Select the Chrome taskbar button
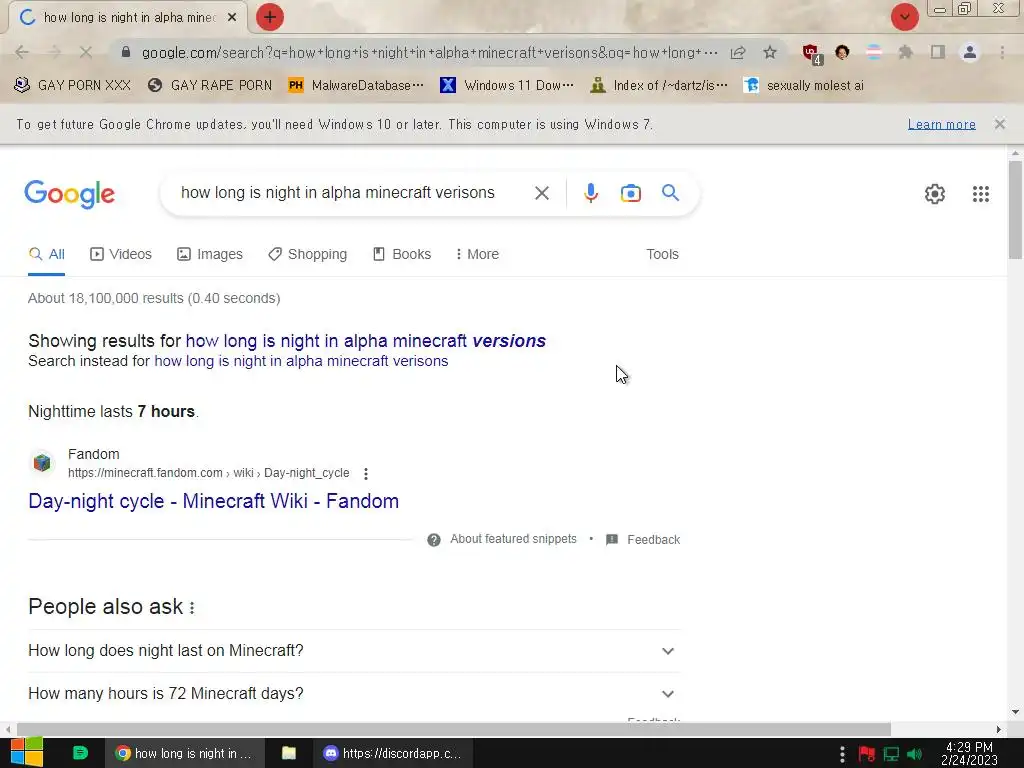This screenshot has height=768, width=1024. (x=185, y=753)
